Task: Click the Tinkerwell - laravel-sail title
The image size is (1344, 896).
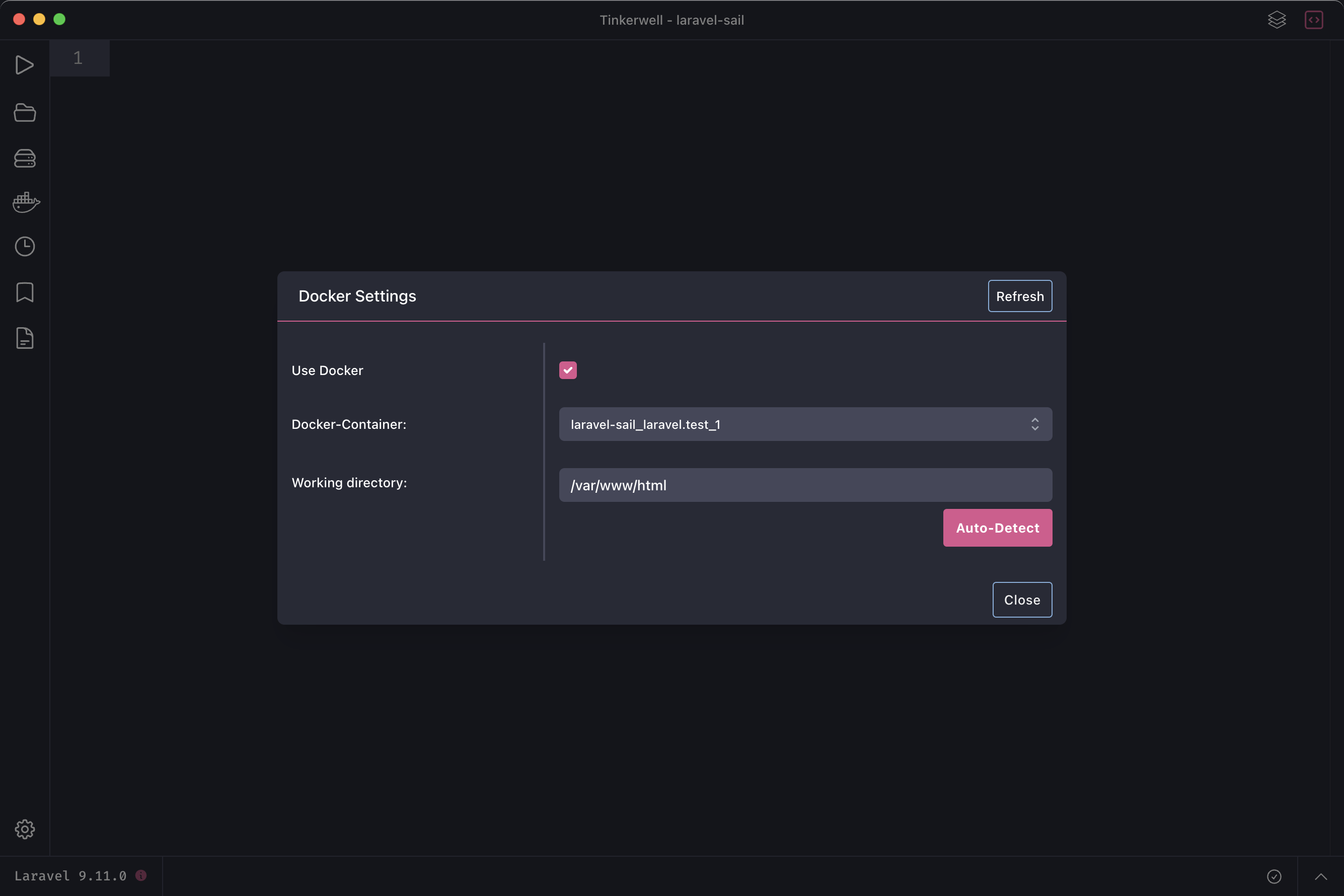Action: tap(671, 20)
